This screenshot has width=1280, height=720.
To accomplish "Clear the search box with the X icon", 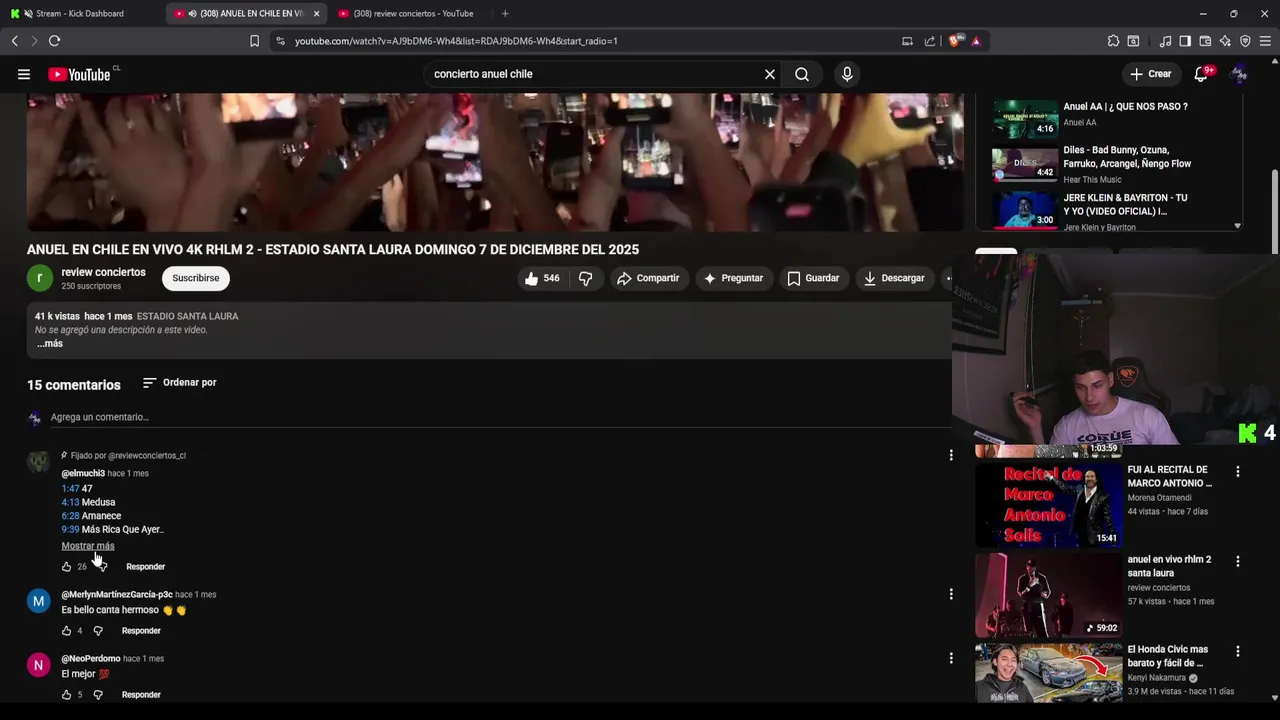I will click(x=770, y=74).
